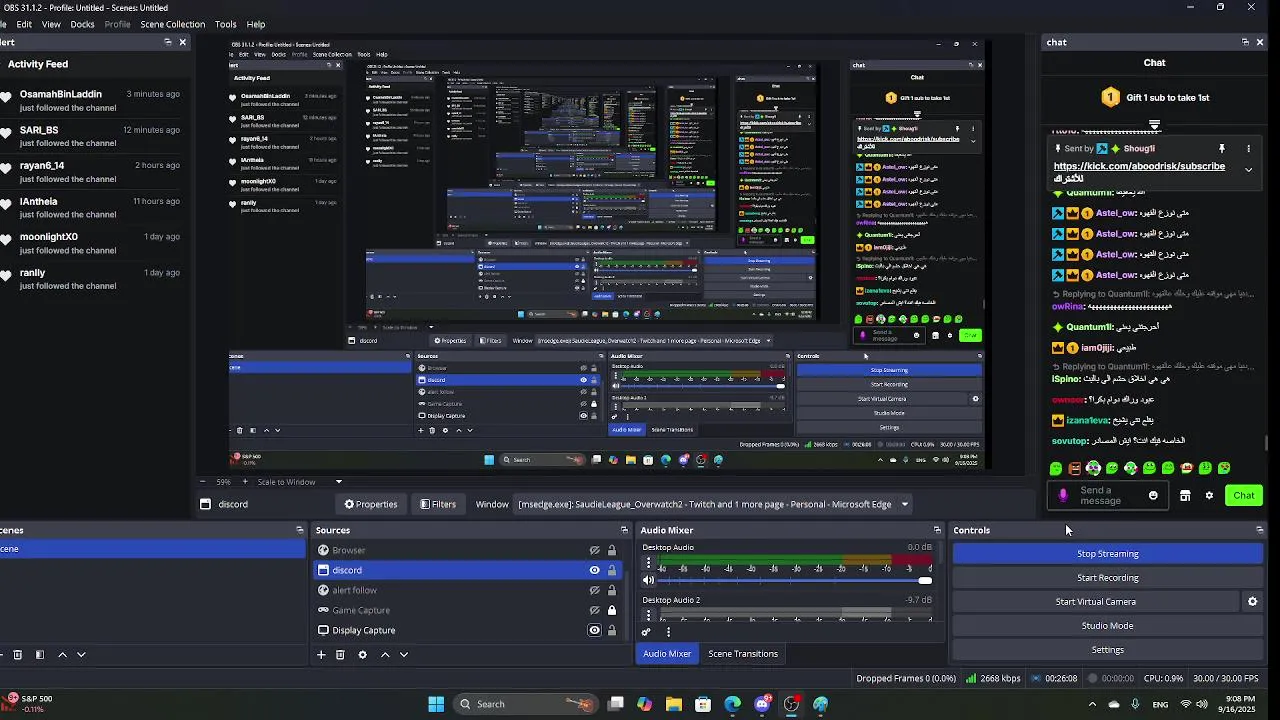The width and height of the screenshot is (1280, 720).
Task: Expand pinned chat message chevron
Action: click(1248, 170)
